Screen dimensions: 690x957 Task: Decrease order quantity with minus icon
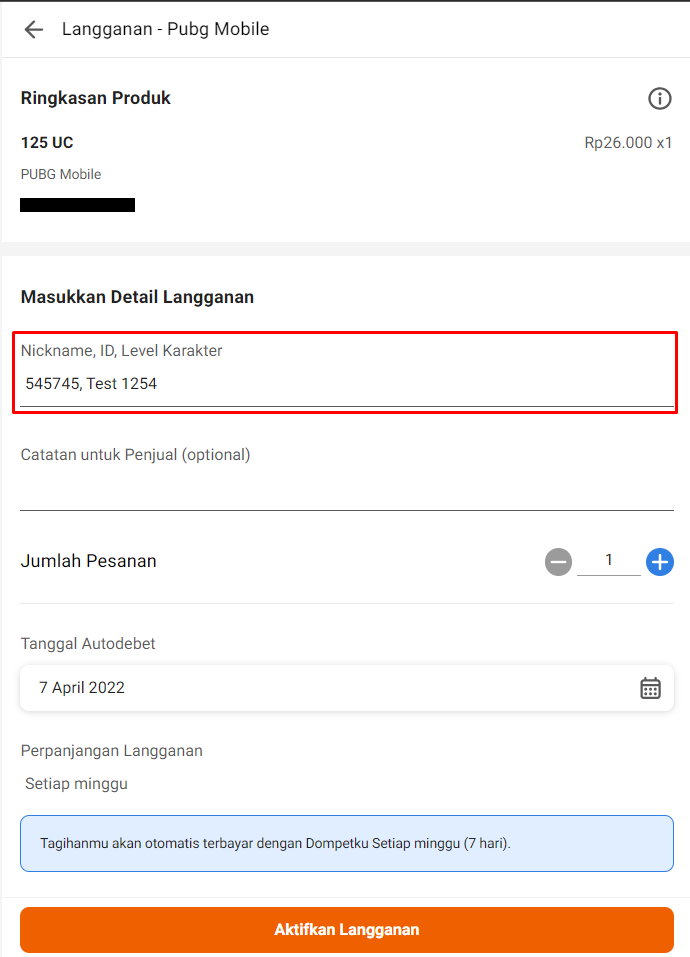tap(558, 562)
